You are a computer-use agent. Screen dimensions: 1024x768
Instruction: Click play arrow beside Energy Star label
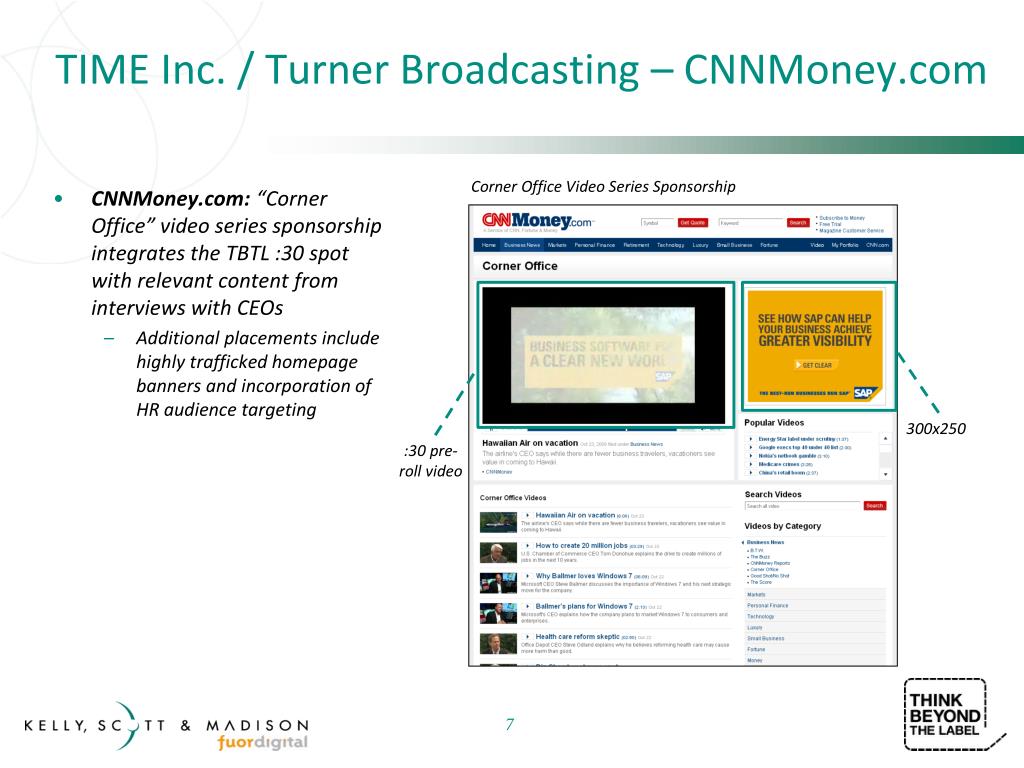pos(751,439)
